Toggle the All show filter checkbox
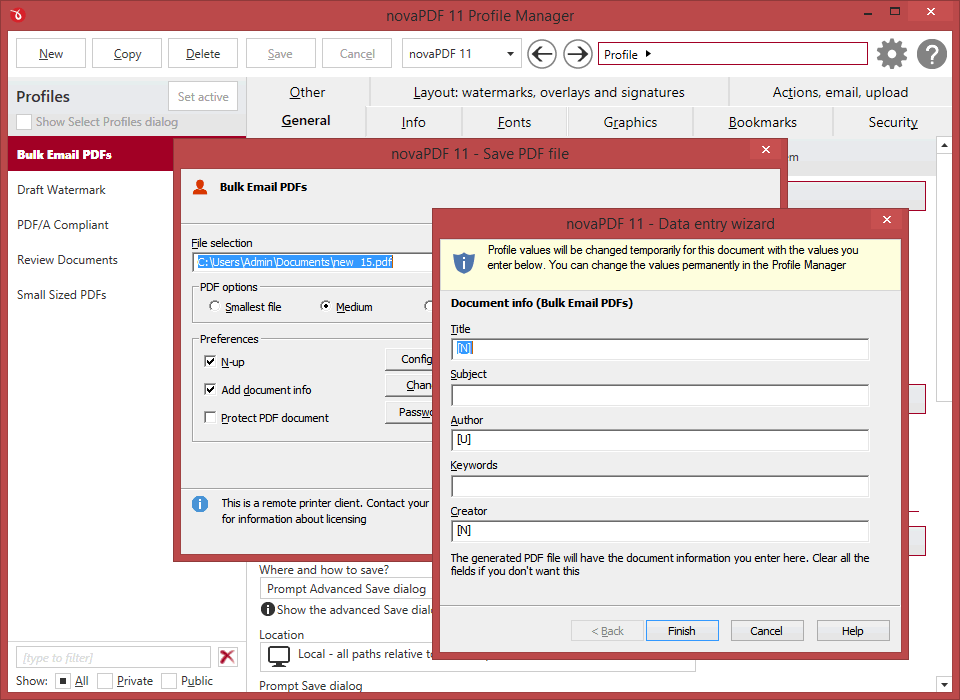 63,681
